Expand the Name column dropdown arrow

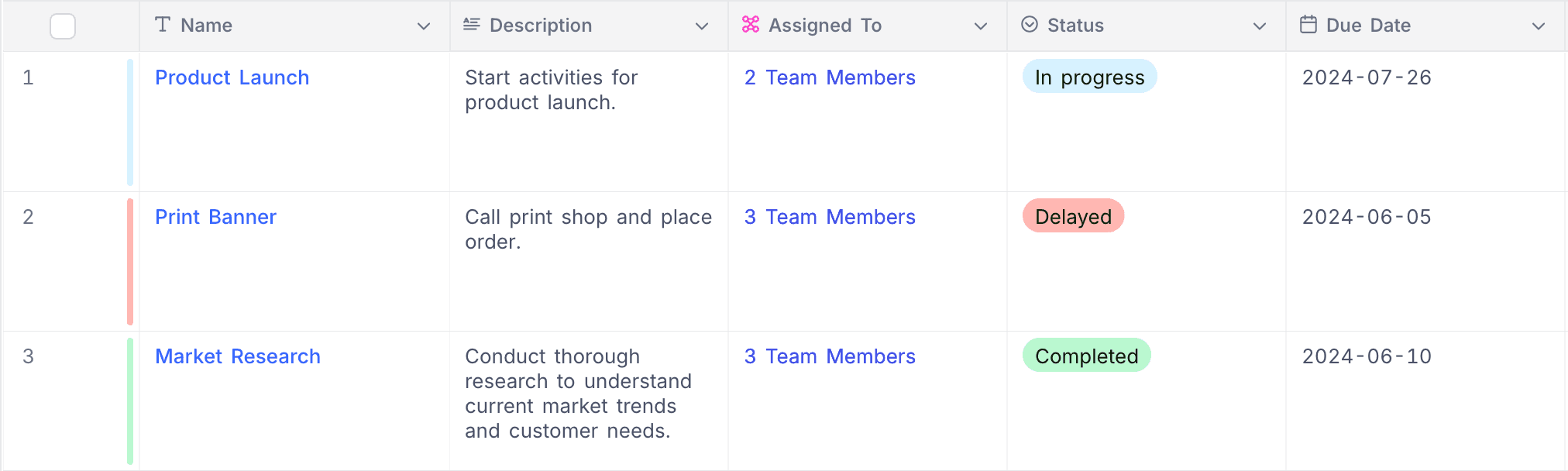pos(424,26)
